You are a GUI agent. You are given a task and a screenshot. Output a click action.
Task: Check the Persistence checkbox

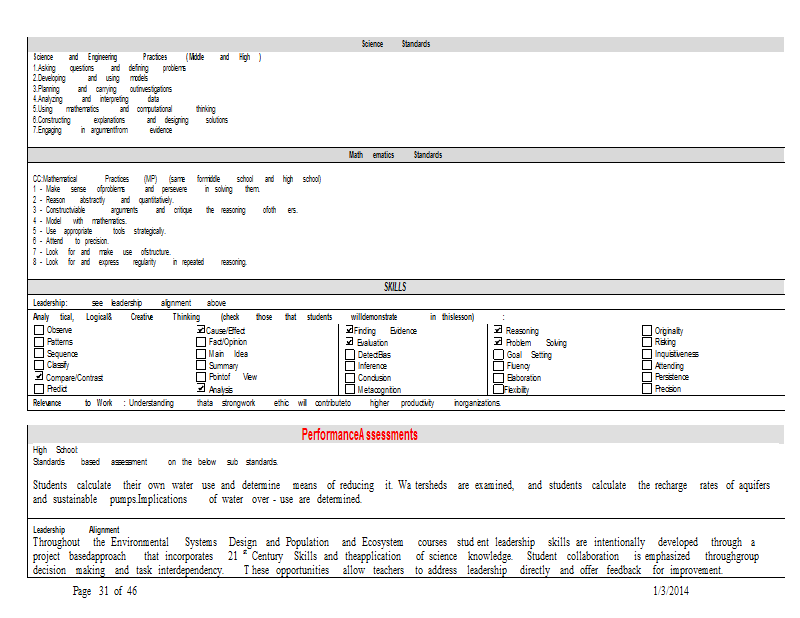click(647, 377)
